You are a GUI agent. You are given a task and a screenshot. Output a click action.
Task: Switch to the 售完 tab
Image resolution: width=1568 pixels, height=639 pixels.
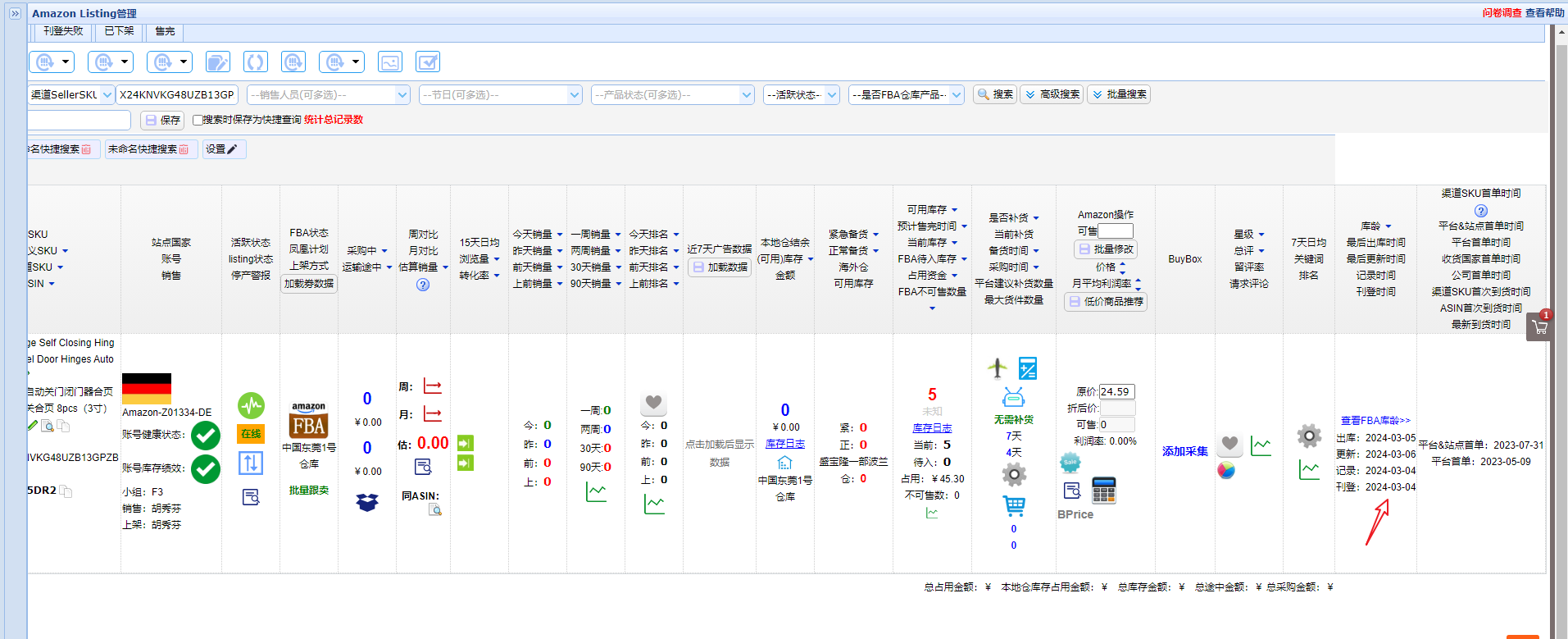165,31
